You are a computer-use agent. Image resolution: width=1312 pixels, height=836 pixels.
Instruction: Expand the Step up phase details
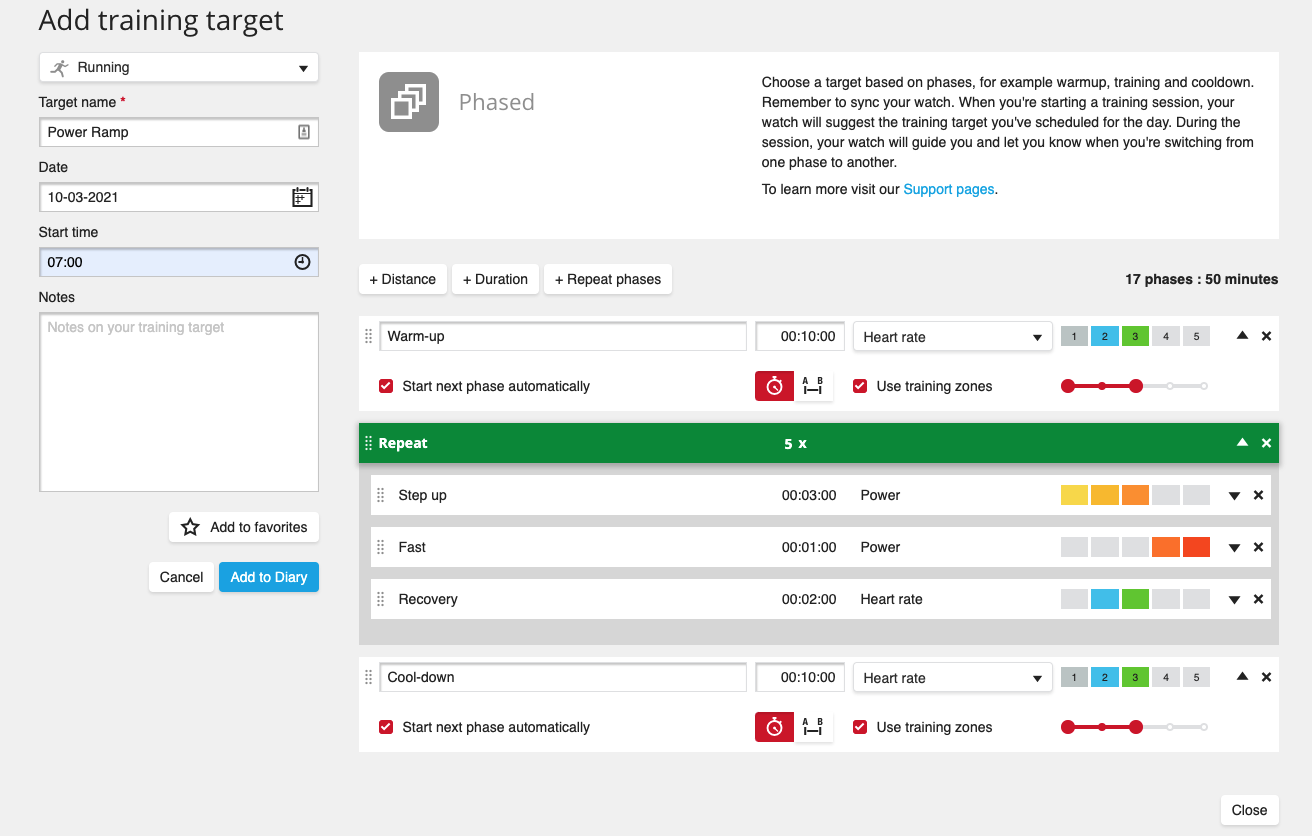click(1234, 495)
